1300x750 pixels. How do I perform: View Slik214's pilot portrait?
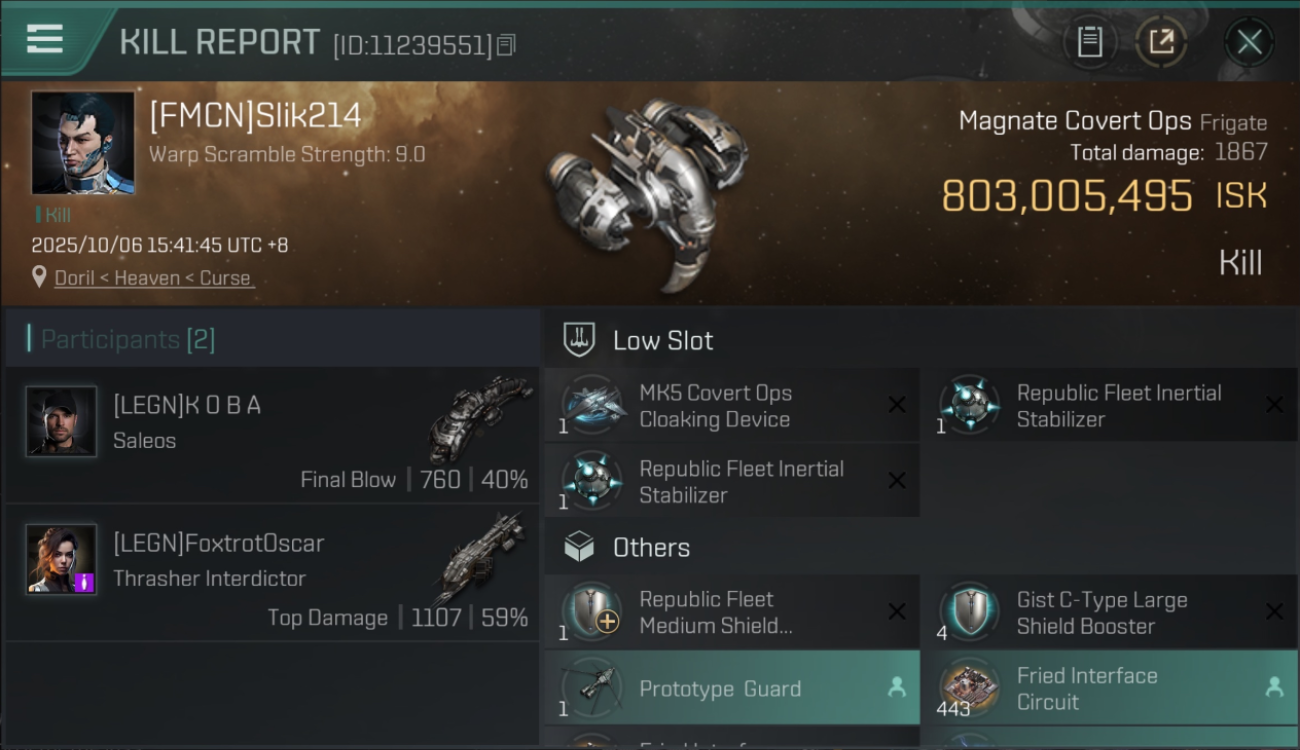[x=83, y=143]
